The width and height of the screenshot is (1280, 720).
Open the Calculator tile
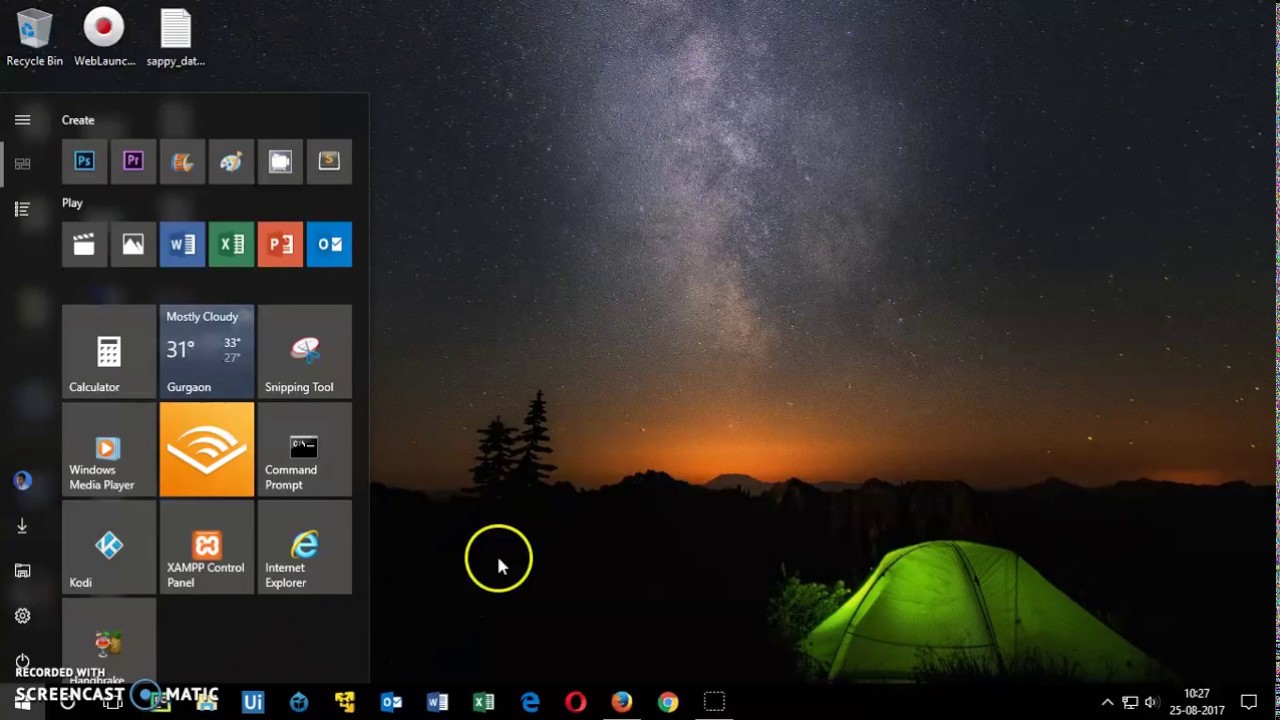click(108, 352)
